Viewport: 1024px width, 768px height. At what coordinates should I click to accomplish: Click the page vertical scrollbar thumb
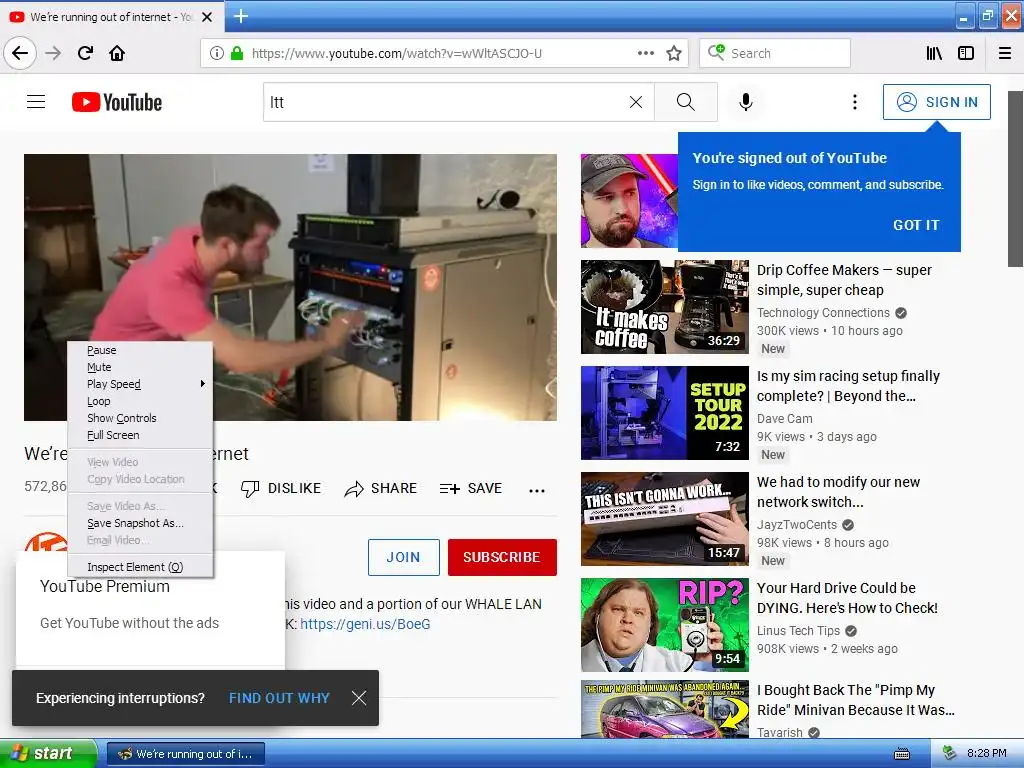(1015, 179)
